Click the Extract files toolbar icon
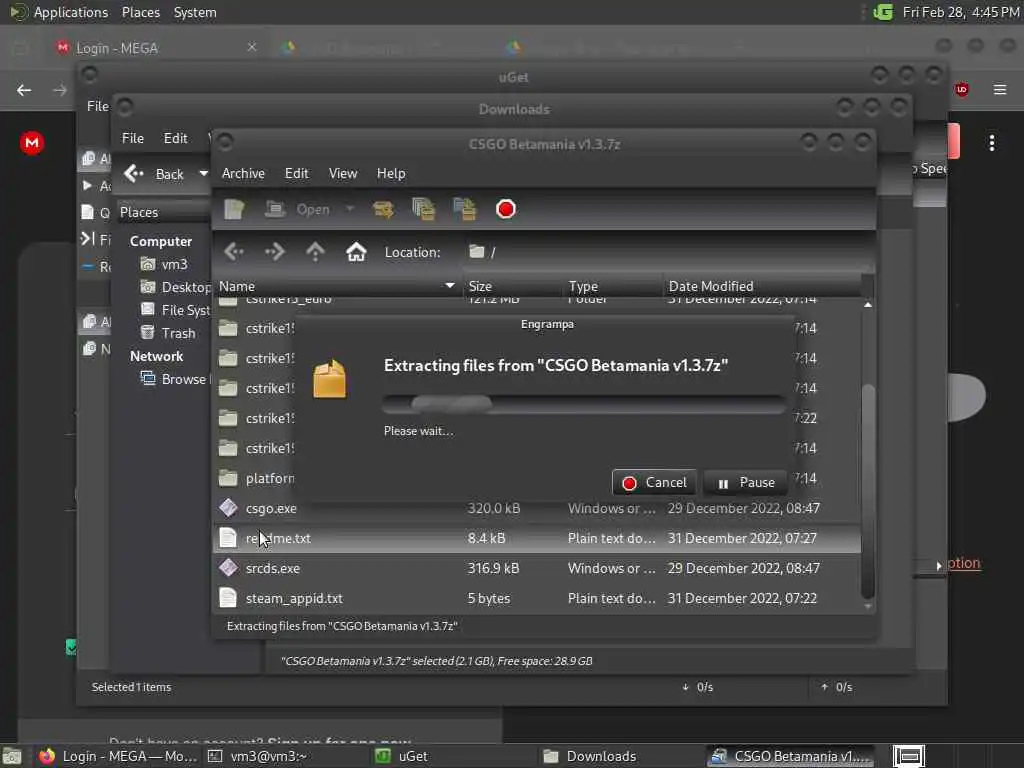This screenshot has width=1024, height=768. coord(383,210)
